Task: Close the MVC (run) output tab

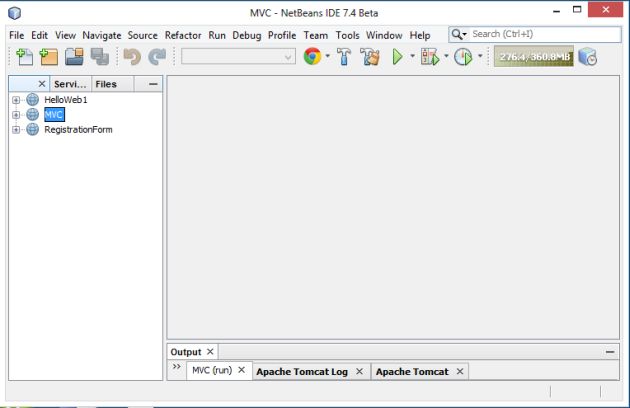Action: pos(241,370)
